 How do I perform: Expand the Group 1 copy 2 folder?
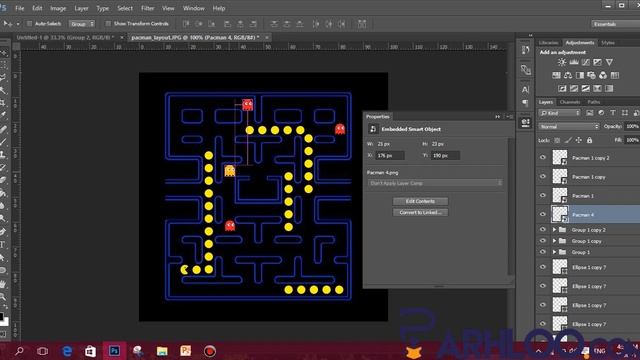click(x=554, y=230)
